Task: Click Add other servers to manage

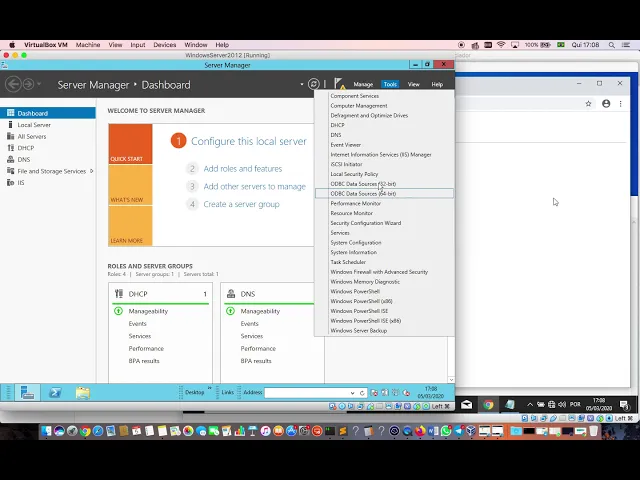Action: (x=254, y=187)
